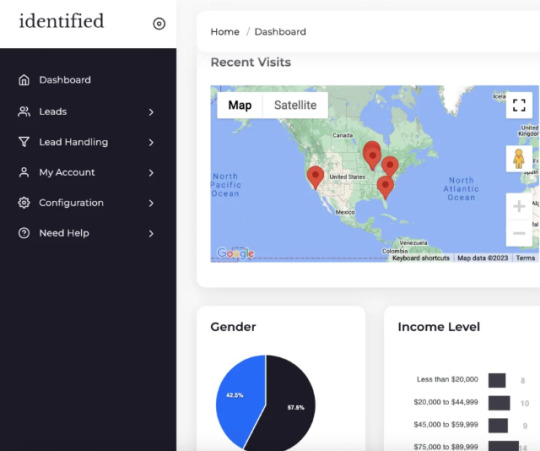The image size is (540, 451).
Task: Switch map to Satellite view
Action: (295, 105)
